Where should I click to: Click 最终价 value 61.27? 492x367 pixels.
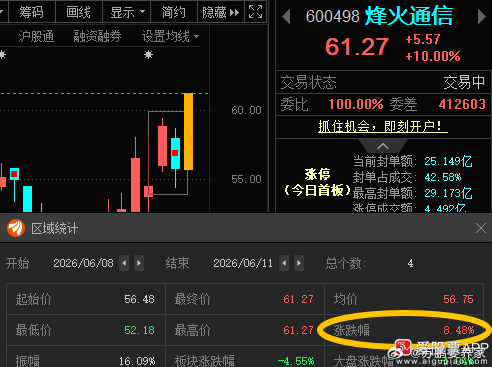click(x=298, y=299)
